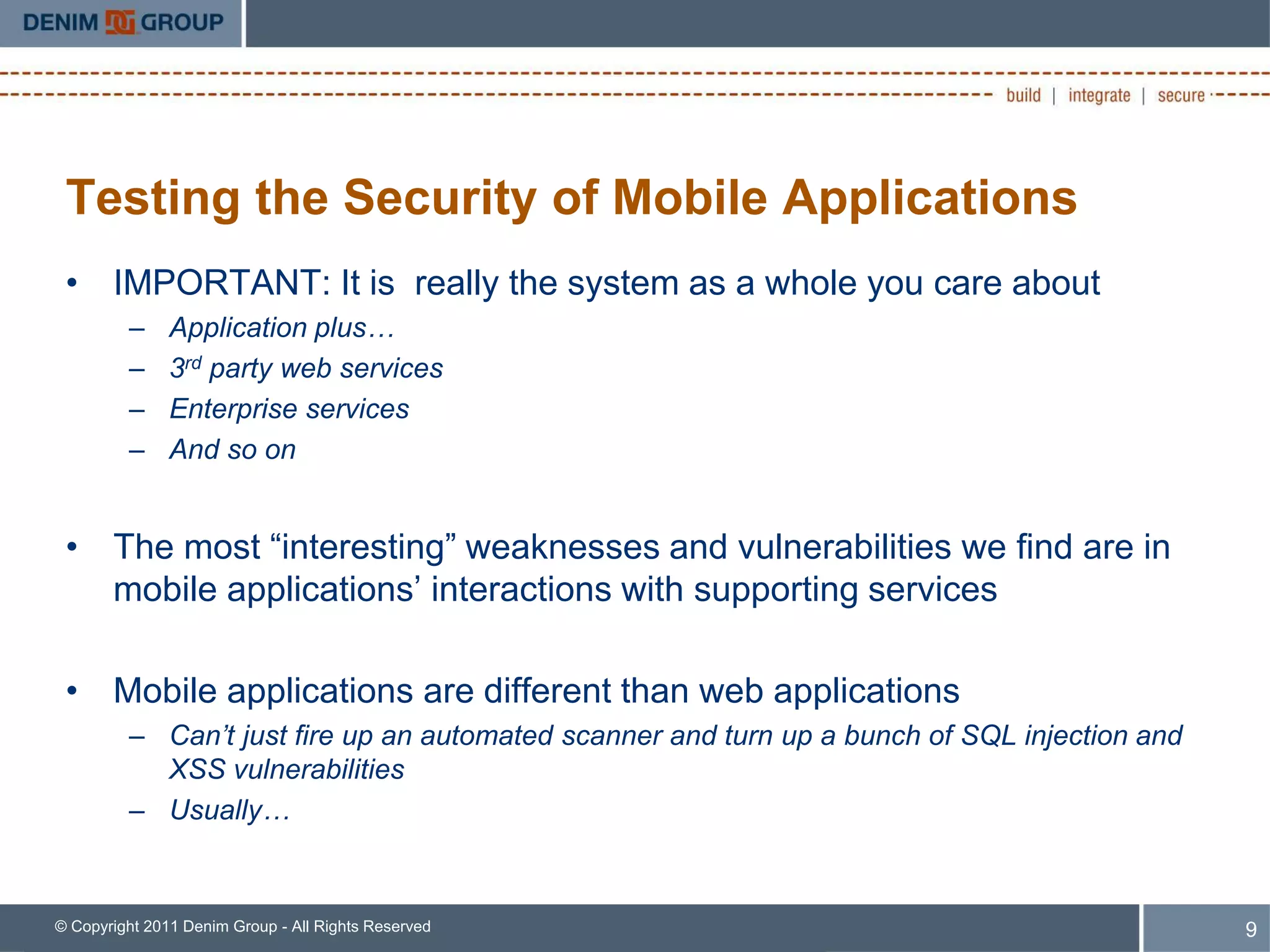Click 'mobile applications' interactions' second line
The height and width of the screenshot is (952, 1270).
[x=555, y=589]
